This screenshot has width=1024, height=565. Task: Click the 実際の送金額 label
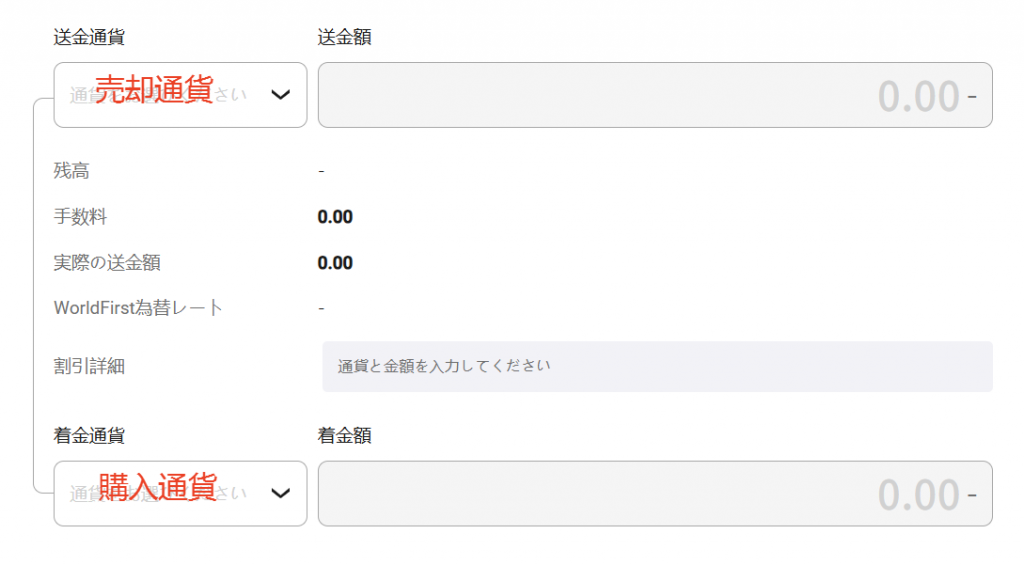coord(107,263)
